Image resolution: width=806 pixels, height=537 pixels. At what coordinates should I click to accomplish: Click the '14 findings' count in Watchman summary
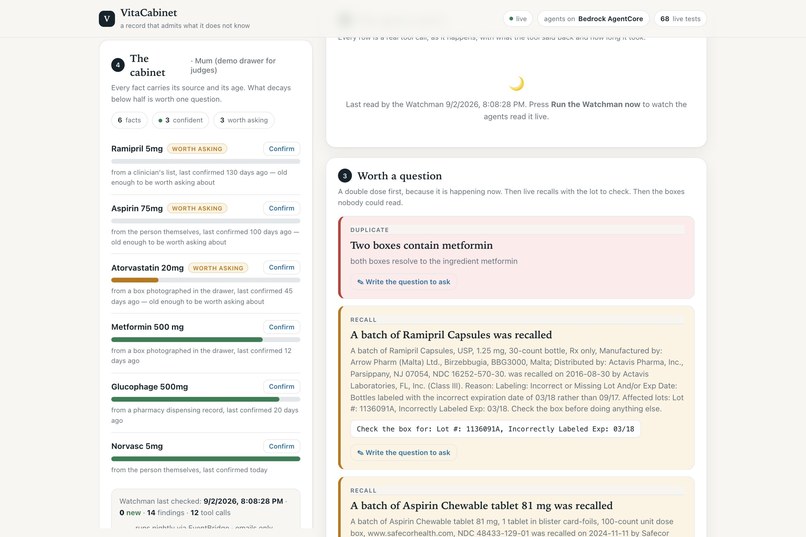(x=166, y=513)
